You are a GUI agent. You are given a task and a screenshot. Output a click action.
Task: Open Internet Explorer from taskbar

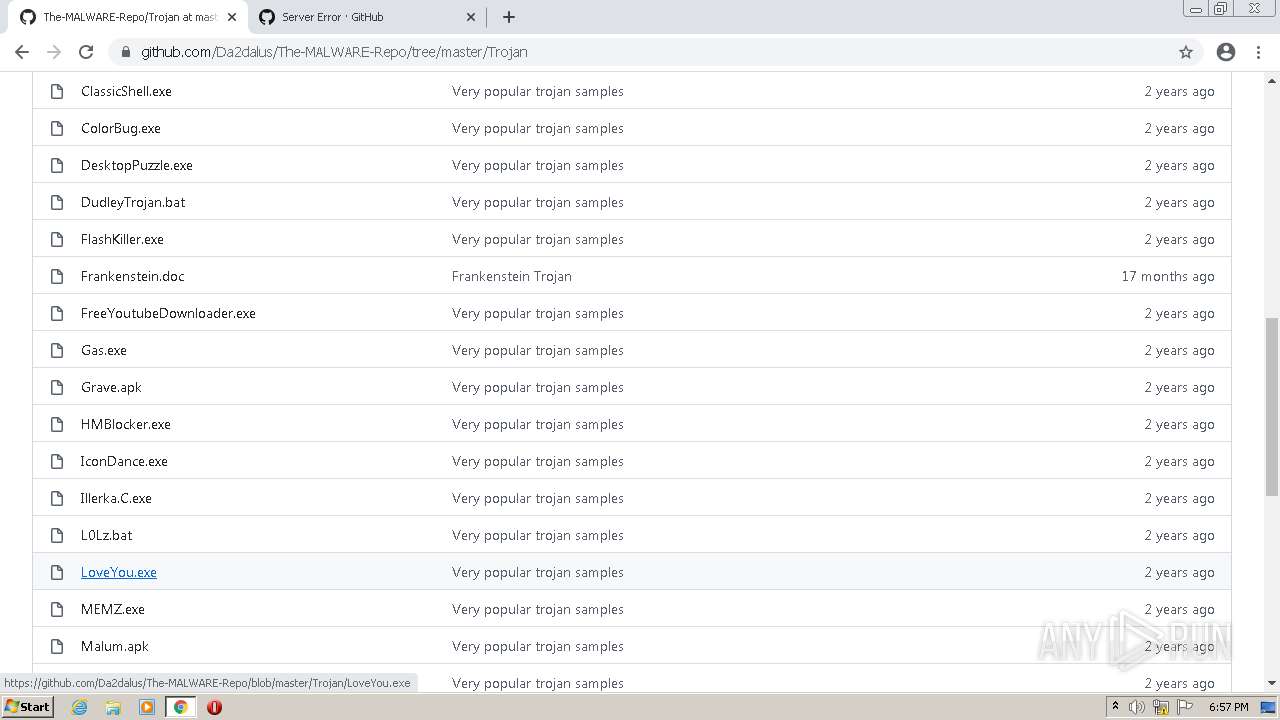80,707
